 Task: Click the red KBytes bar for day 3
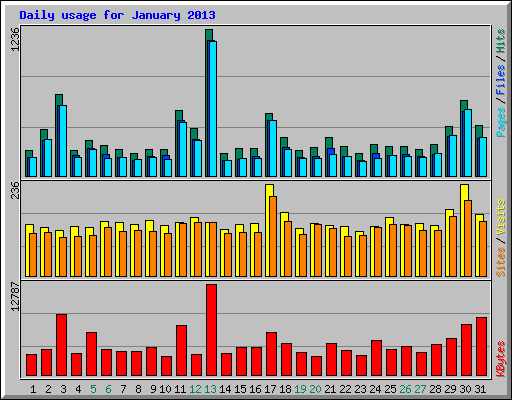click(61, 345)
